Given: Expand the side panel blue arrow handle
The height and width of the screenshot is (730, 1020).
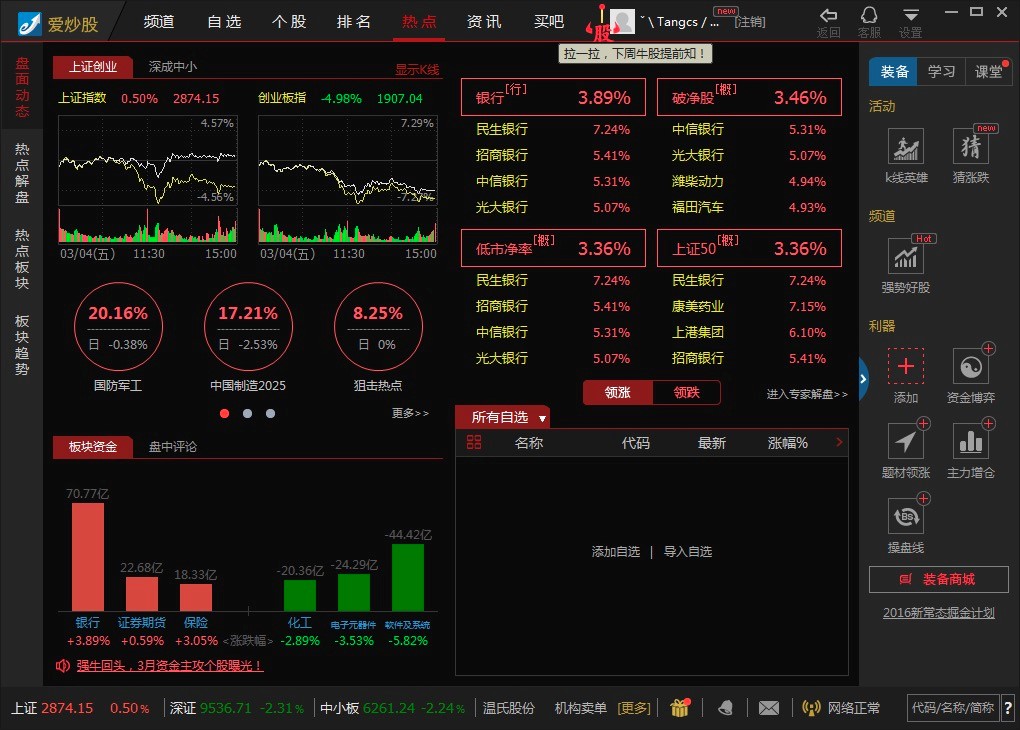Looking at the screenshot, I should [863, 378].
